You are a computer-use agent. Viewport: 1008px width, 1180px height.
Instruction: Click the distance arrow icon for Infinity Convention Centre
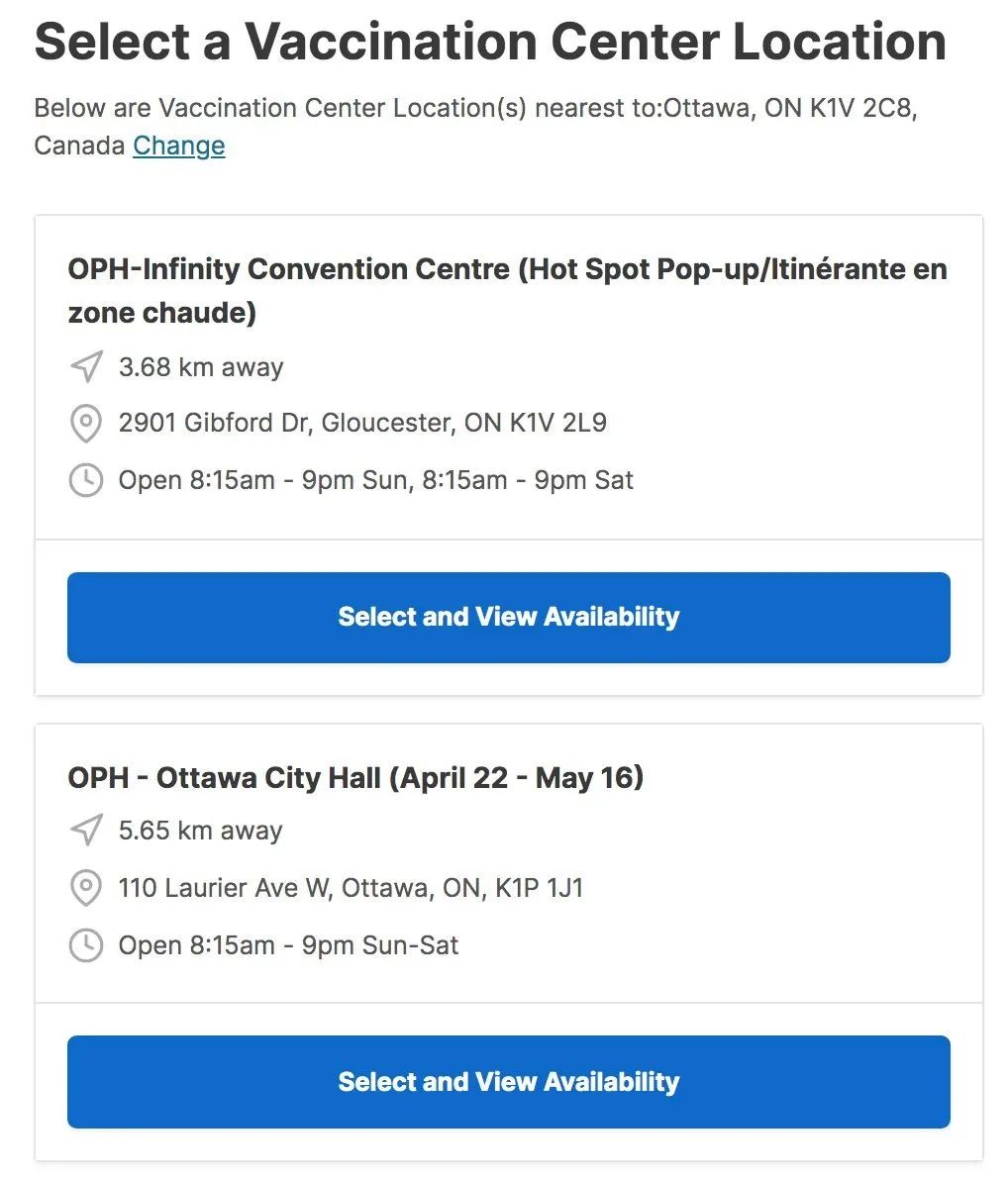pyautogui.click(x=86, y=366)
